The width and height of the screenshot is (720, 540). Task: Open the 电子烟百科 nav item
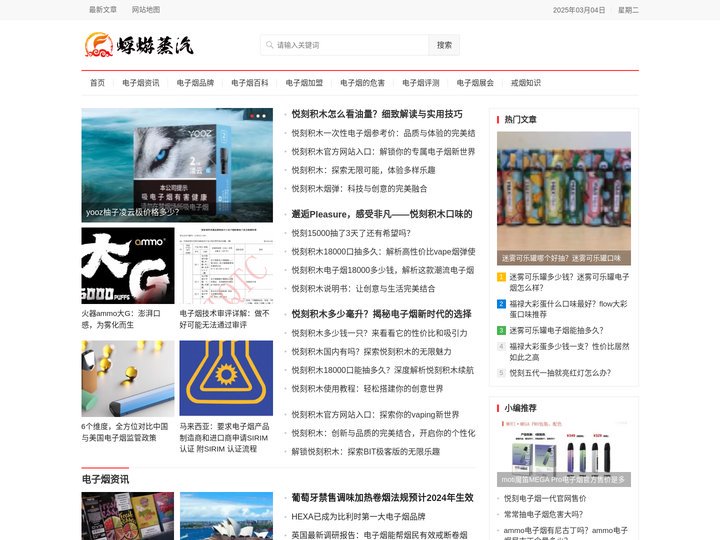pos(250,83)
